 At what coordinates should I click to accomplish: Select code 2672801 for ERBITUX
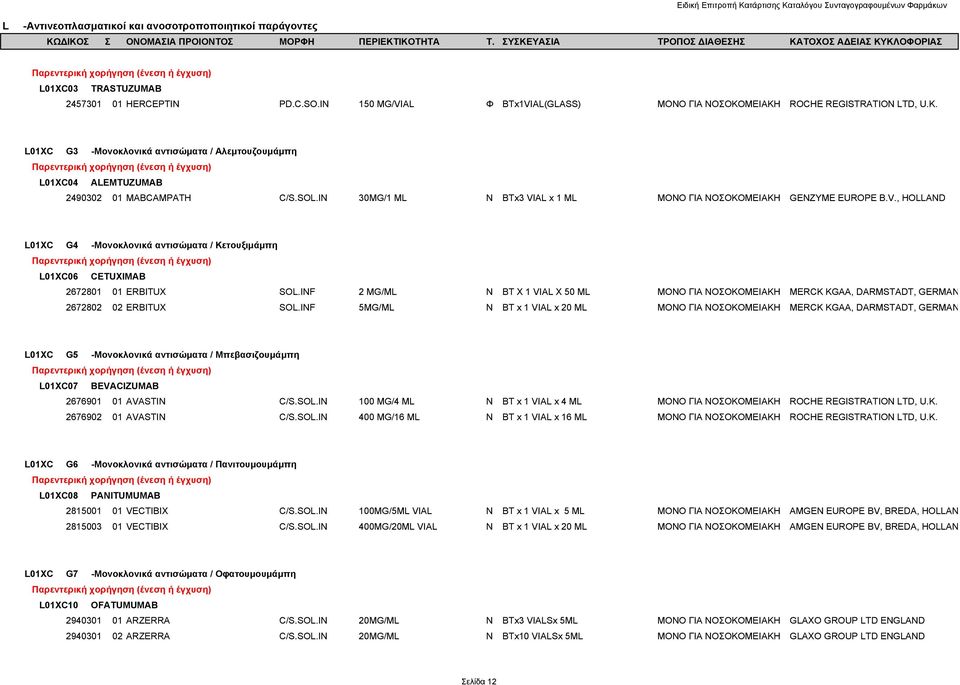pyautogui.click(x=83, y=292)
